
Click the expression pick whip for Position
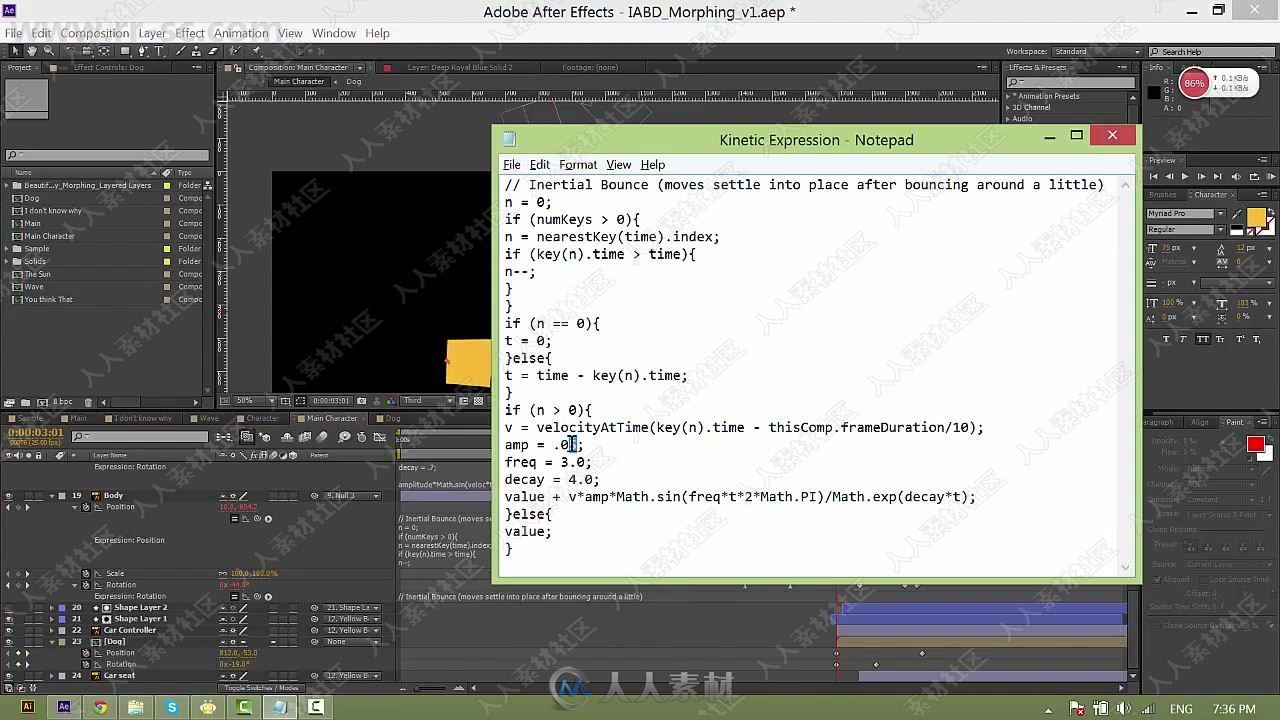257,518
